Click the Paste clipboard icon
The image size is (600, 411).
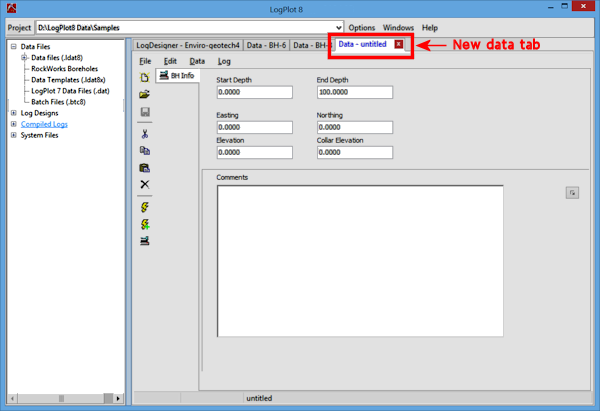(145, 168)
